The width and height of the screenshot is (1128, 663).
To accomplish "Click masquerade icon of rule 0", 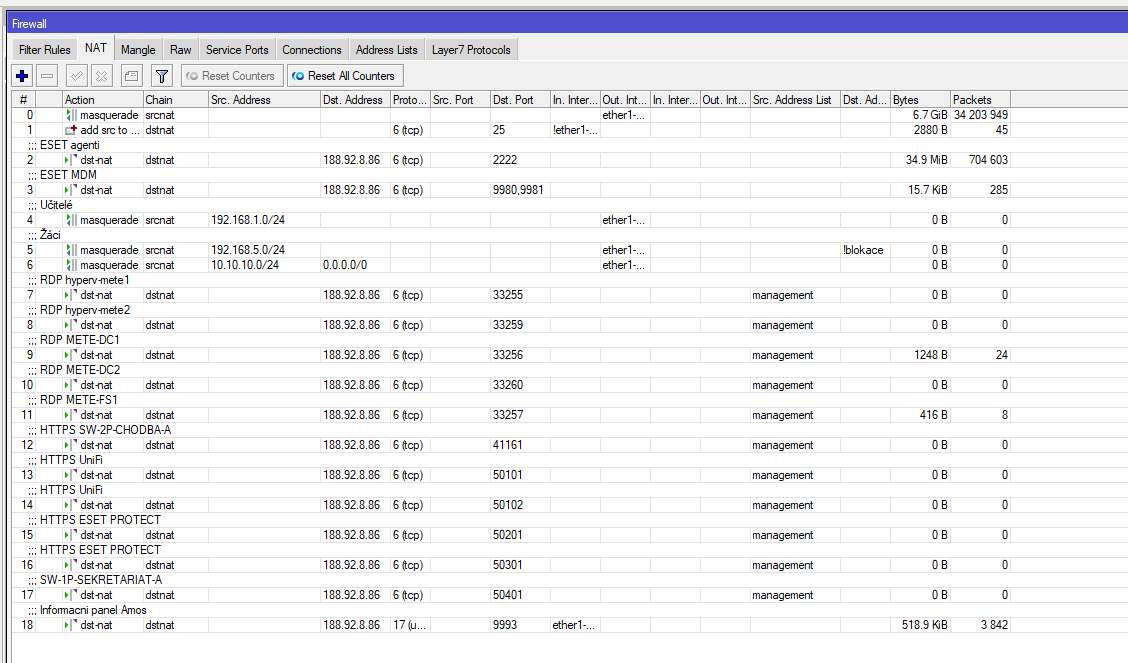I will [x=71, y=115].
